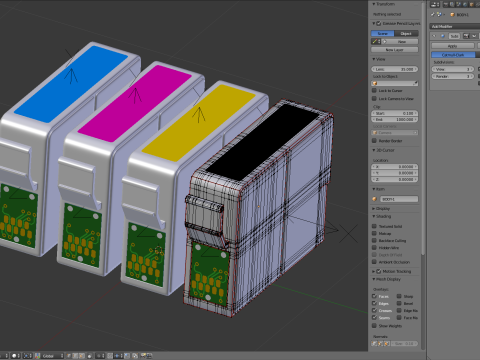Open the properties editor type selector
480x360 pixels.
(435, 4)
